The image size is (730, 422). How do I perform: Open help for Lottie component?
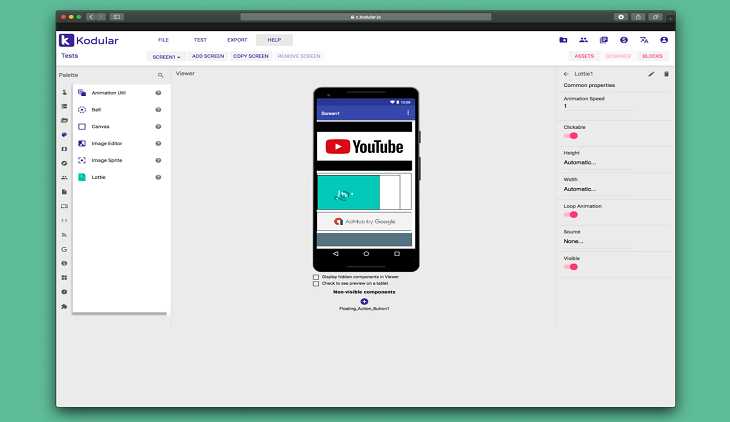158,177
